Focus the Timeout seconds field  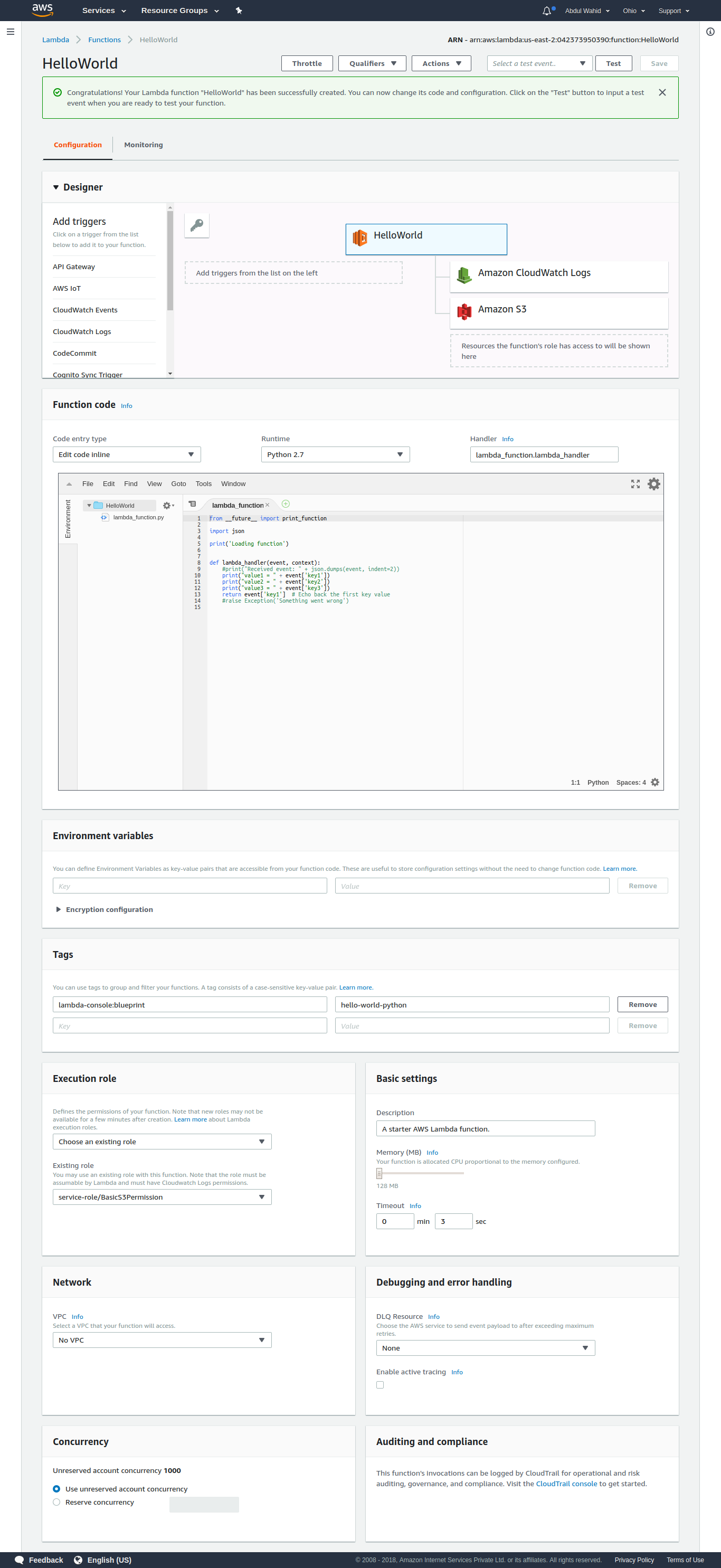click(454, 1221)
